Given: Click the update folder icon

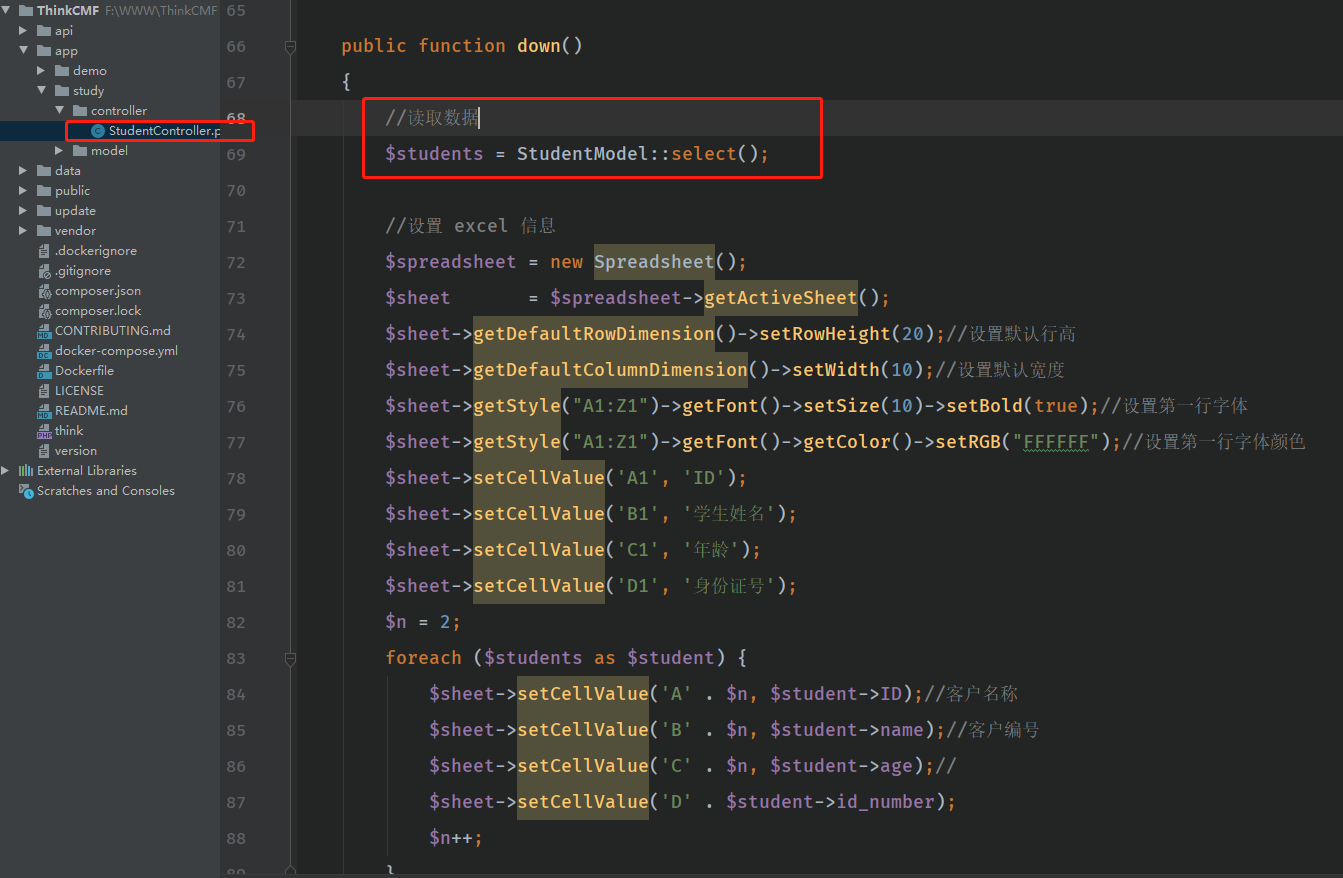Looking at the screenshot, I should pos(44,211).
